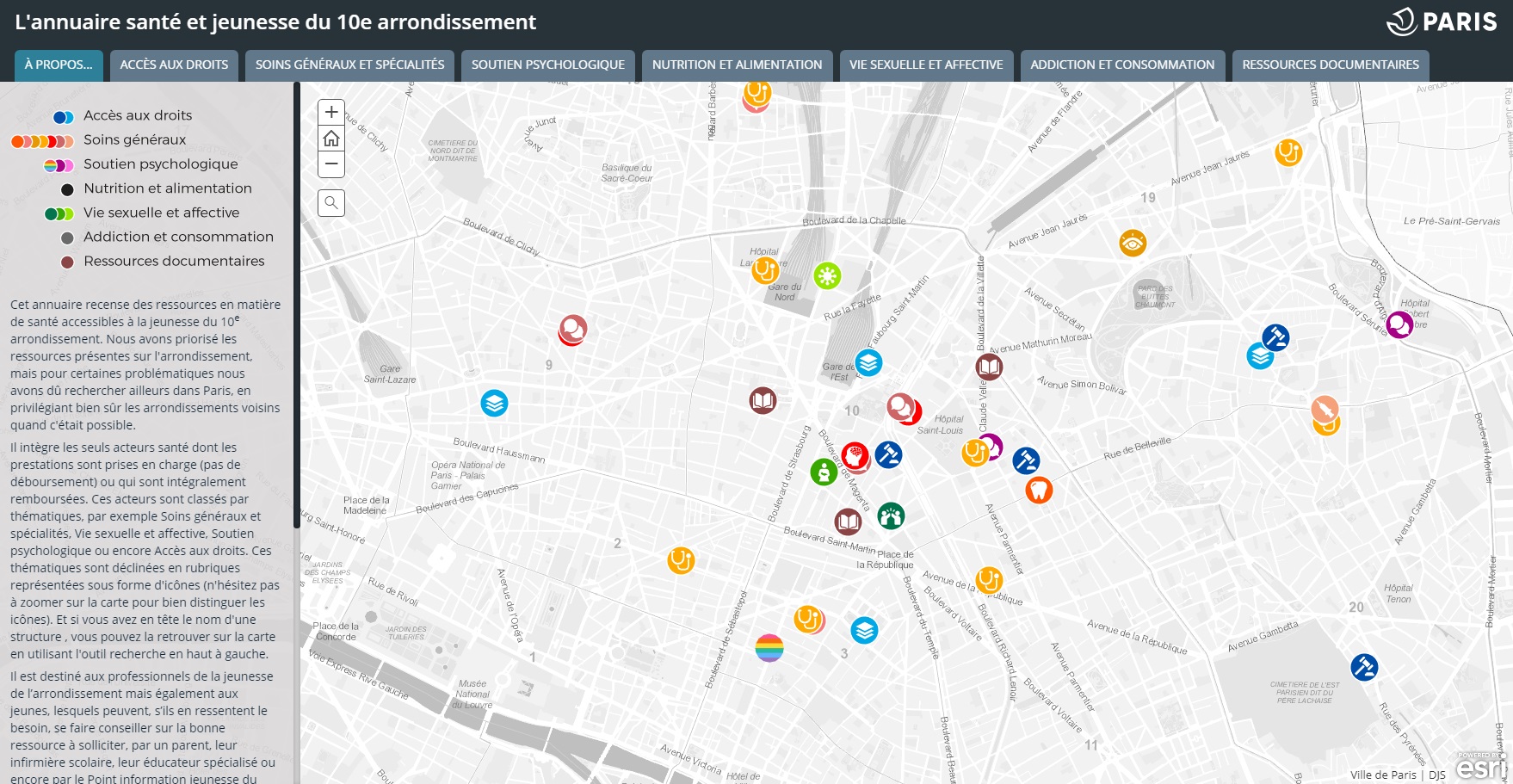The image size is (1513, 784).
Task: Click the 'Nutrition et alimentation' legend label
Action: point(168,188)
